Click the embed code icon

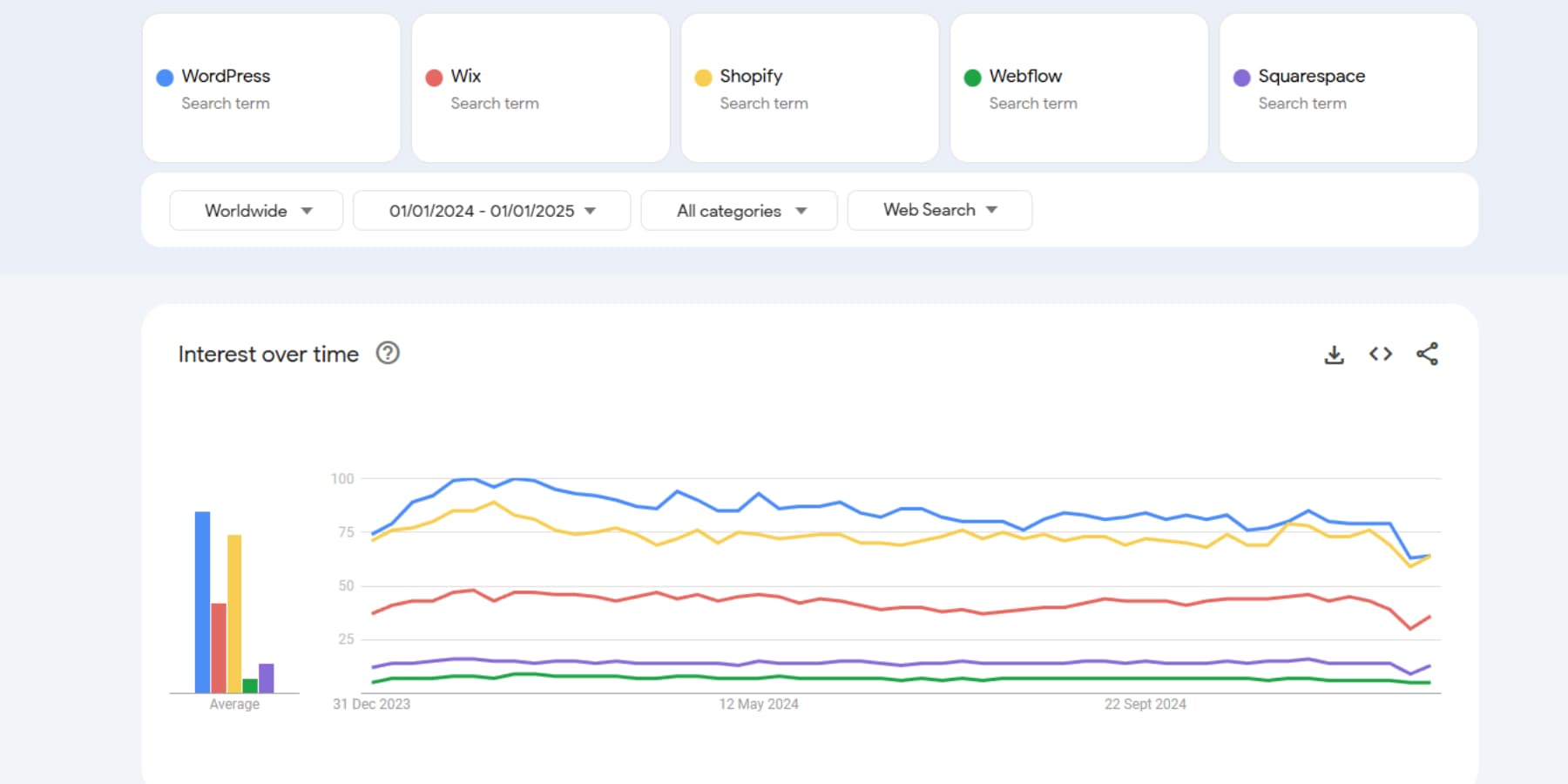click(x=1380, y=354)
